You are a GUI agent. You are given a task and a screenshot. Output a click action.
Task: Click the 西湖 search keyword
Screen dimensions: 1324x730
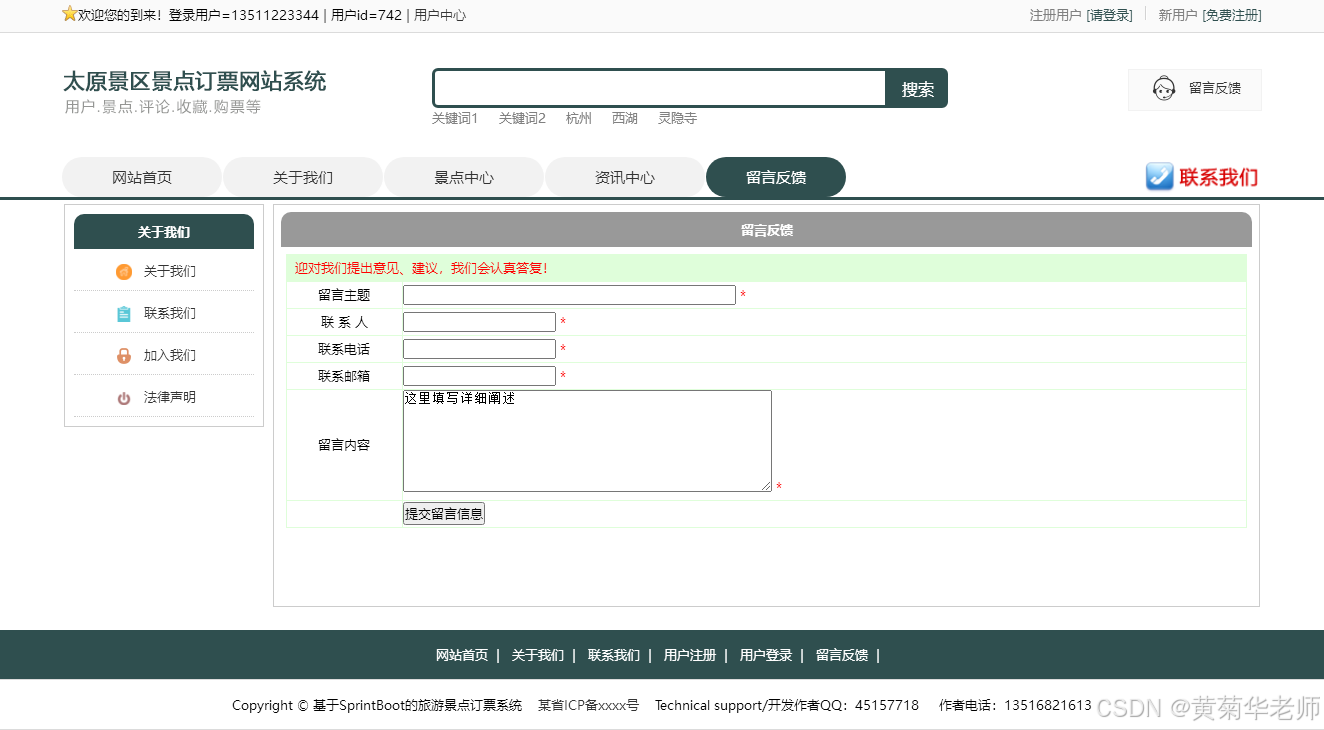(625, 118)
